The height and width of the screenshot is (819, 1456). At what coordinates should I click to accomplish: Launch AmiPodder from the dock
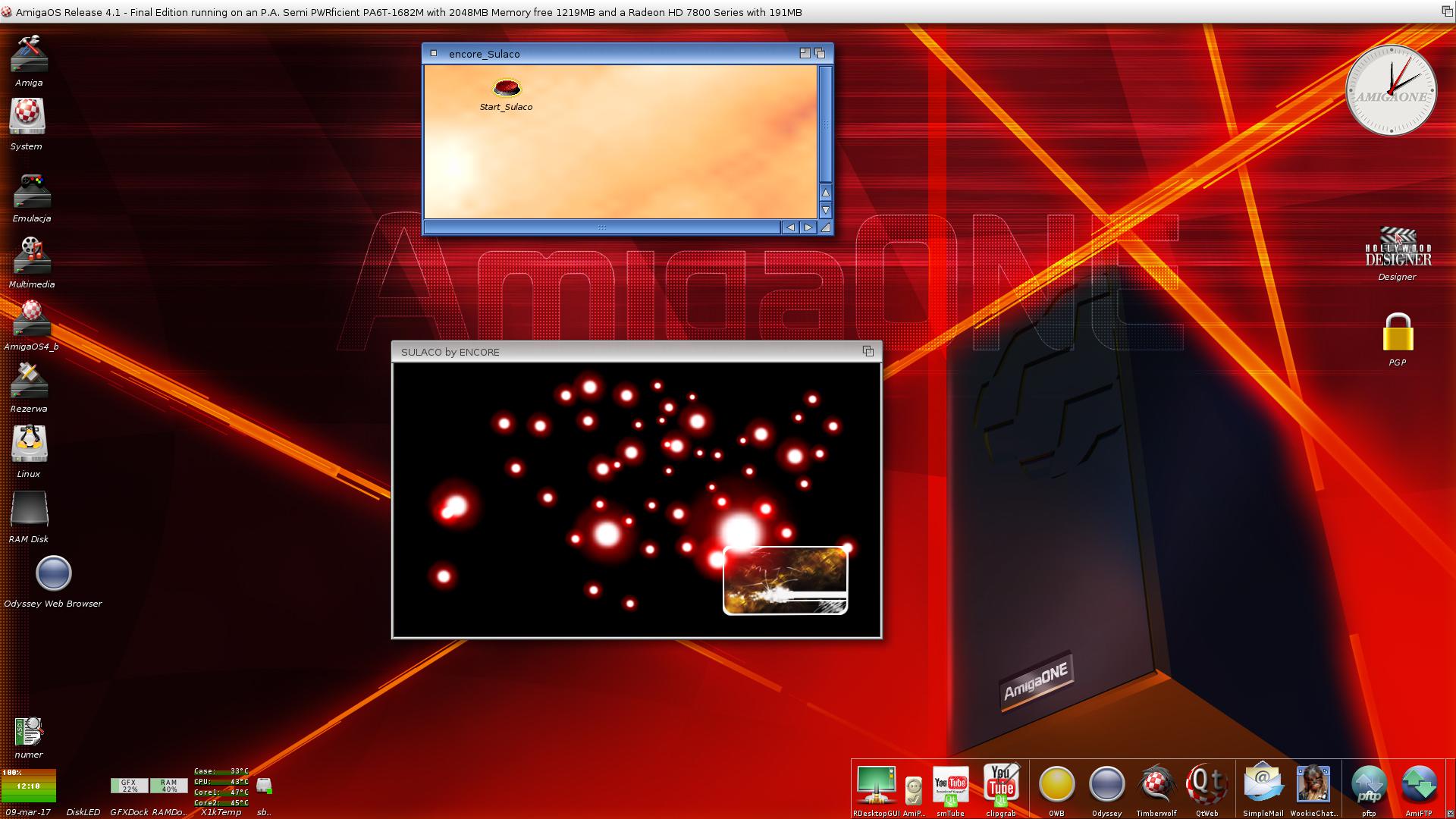[x=914, y=791]
